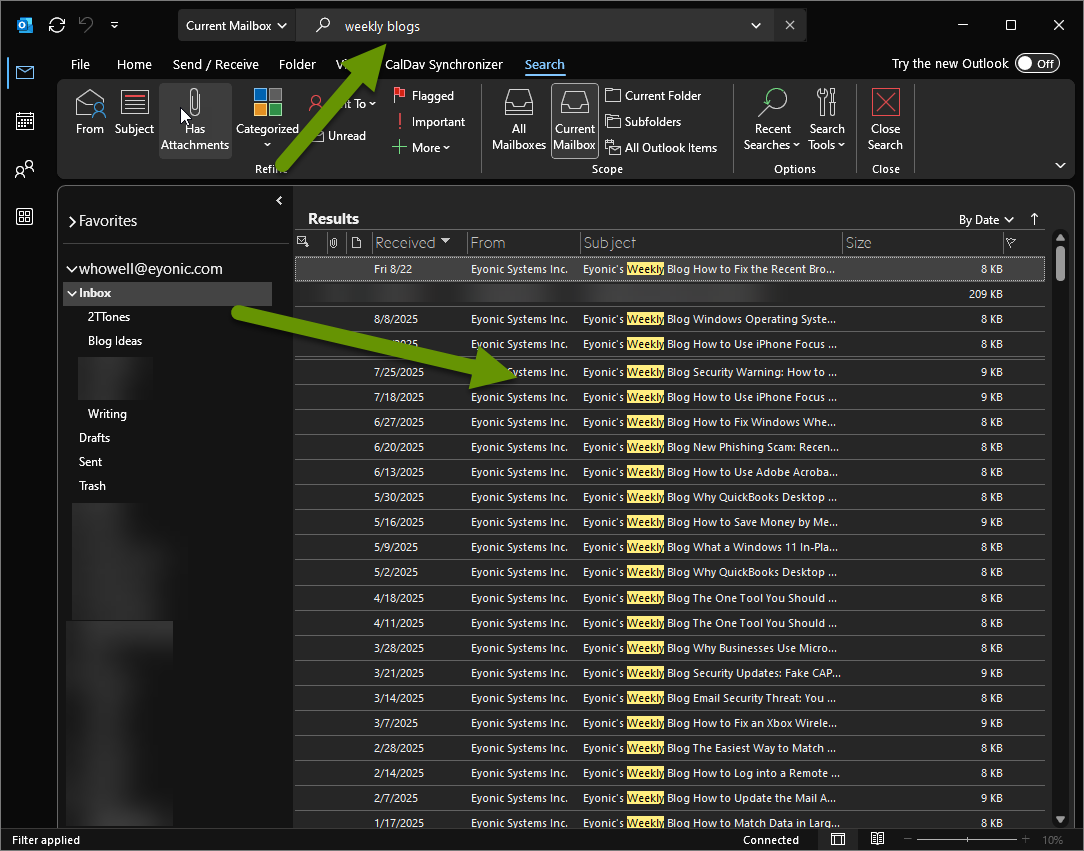Screen dimensions: 1084x851
Task: Open the Blog Ideas folder
Action: pyautogui.click(x=115, y=341)
